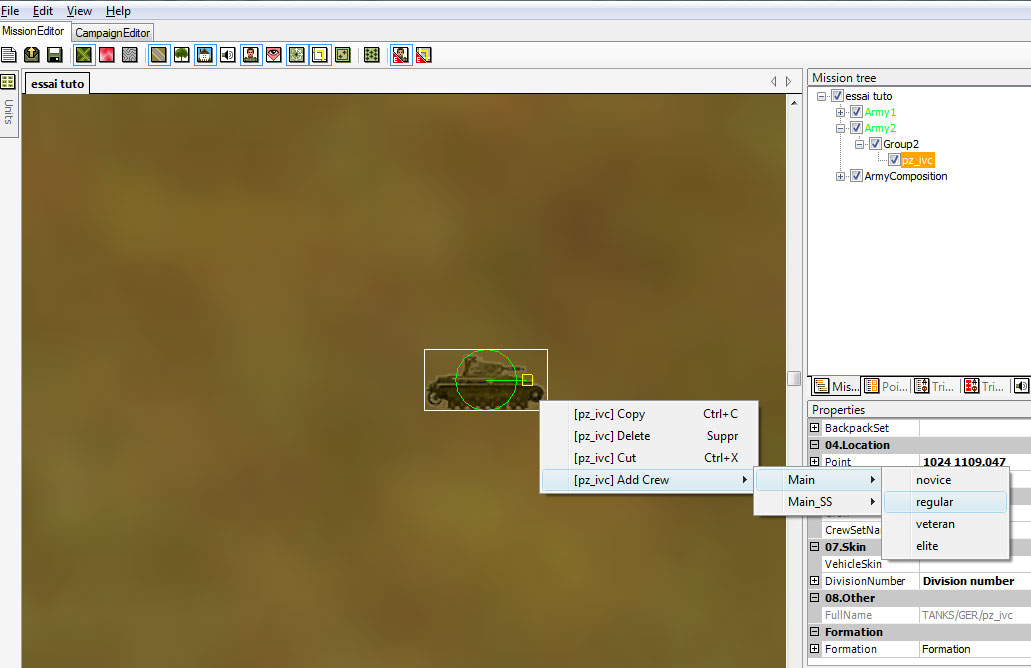Select '[pz_ivc] Delete' in context menu
This screenshot has width=1031, height=668.
click(x=612, y=436)
